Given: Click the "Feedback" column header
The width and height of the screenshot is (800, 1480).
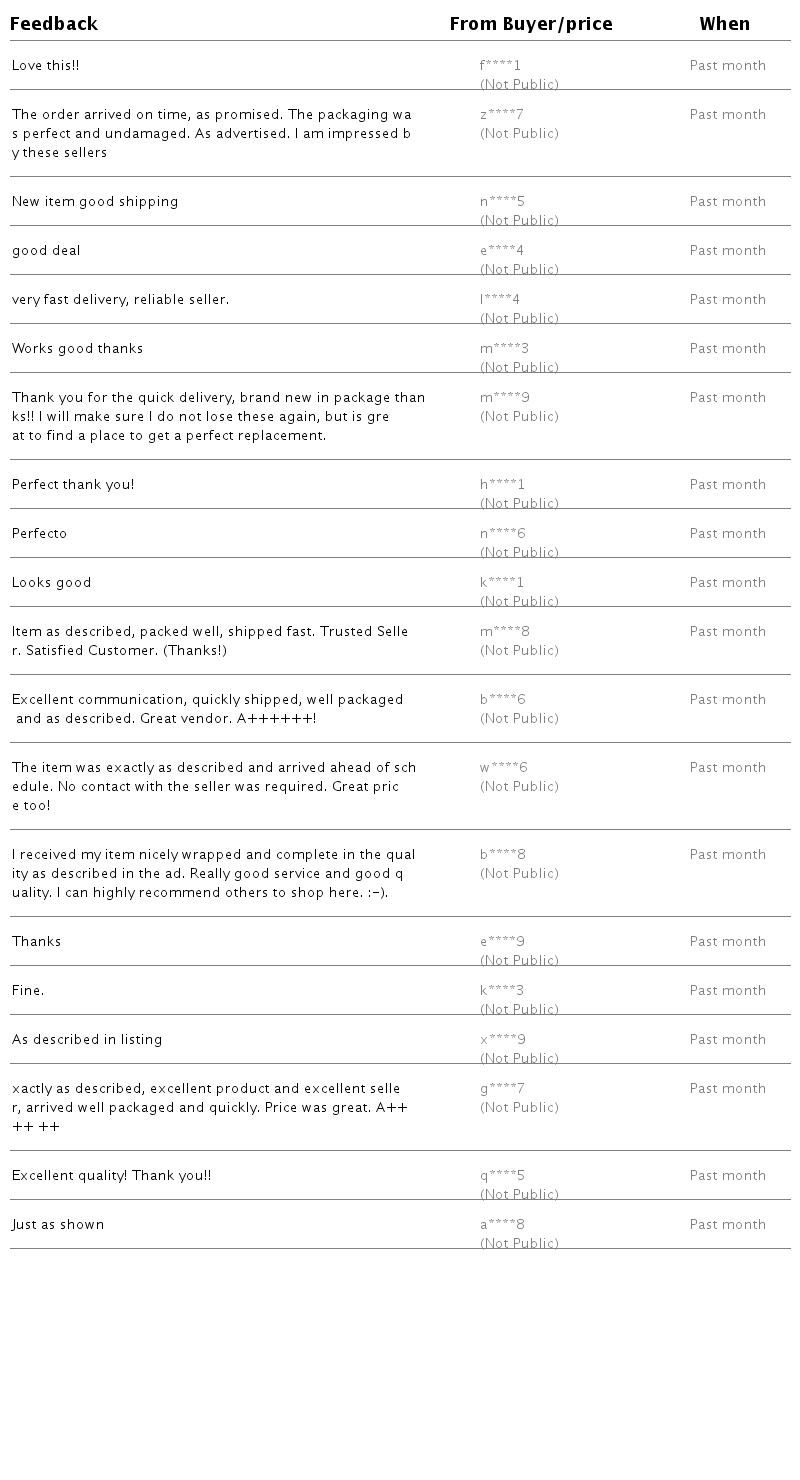Looking at the screenshot, I should point(54,24).
